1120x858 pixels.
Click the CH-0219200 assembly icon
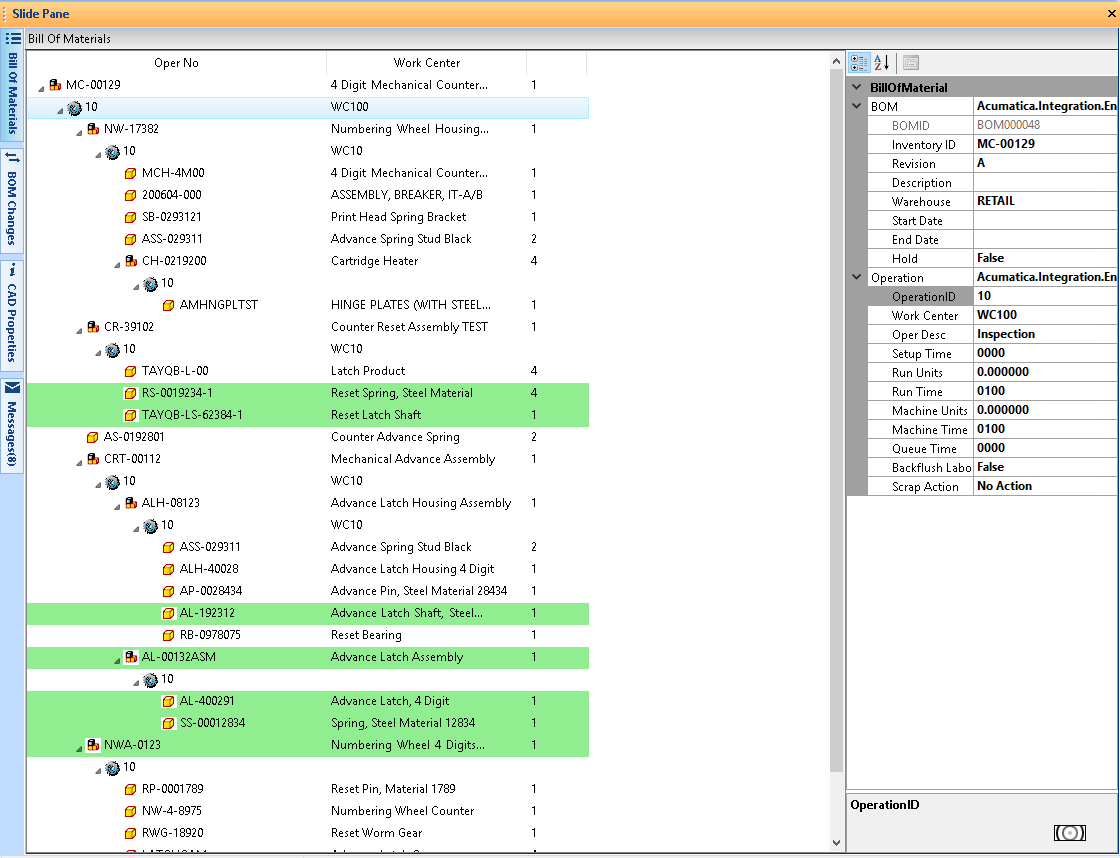[131, 261]
